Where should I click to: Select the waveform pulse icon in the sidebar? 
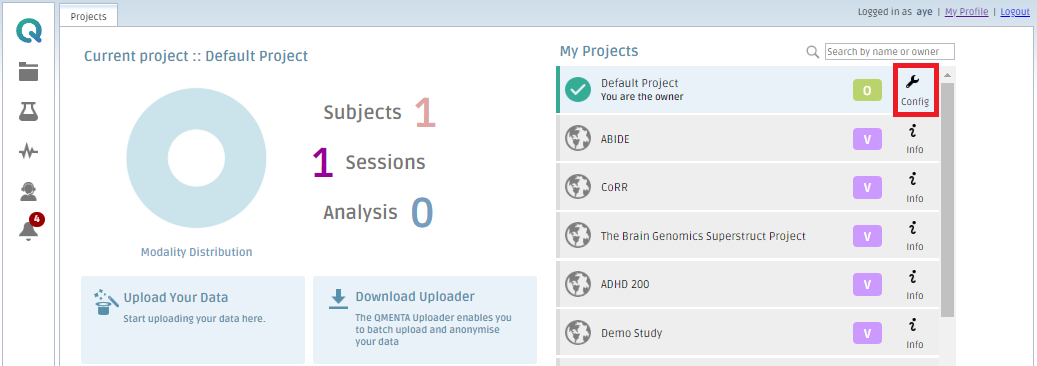(x=28, y=152)
